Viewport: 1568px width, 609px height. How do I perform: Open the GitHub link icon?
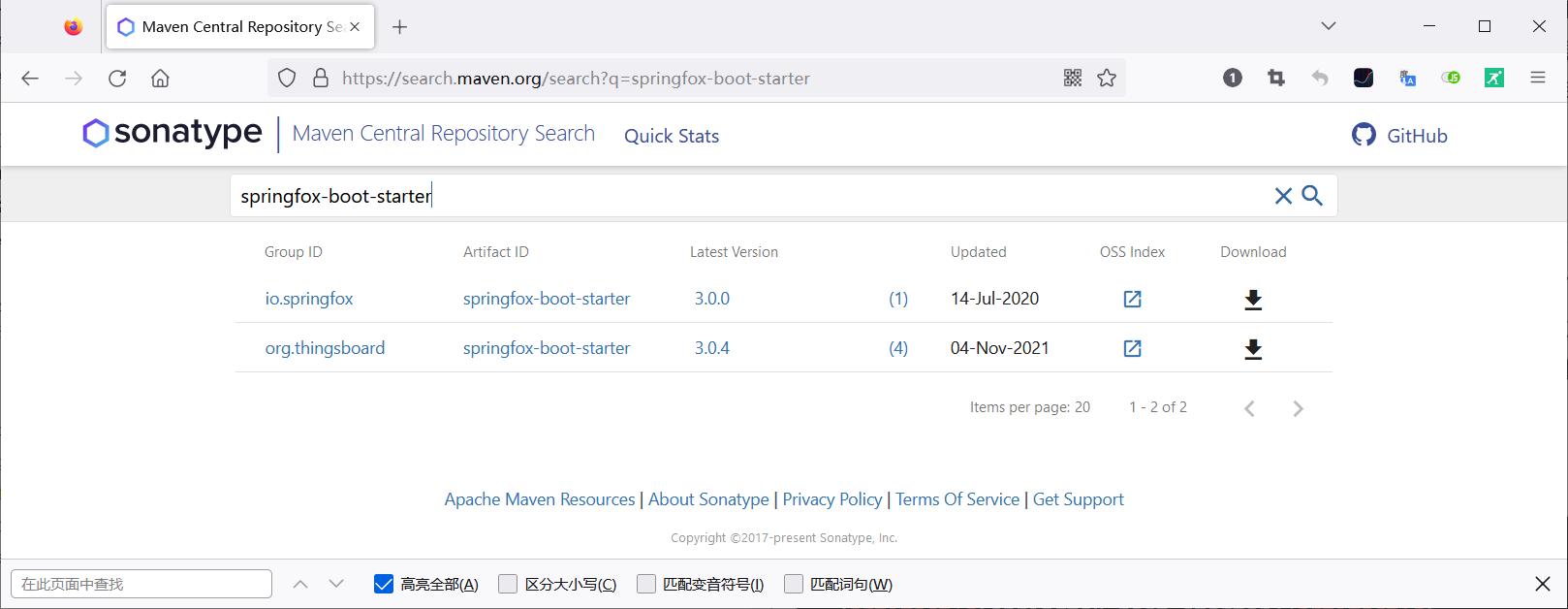[x=1364, y=135]
